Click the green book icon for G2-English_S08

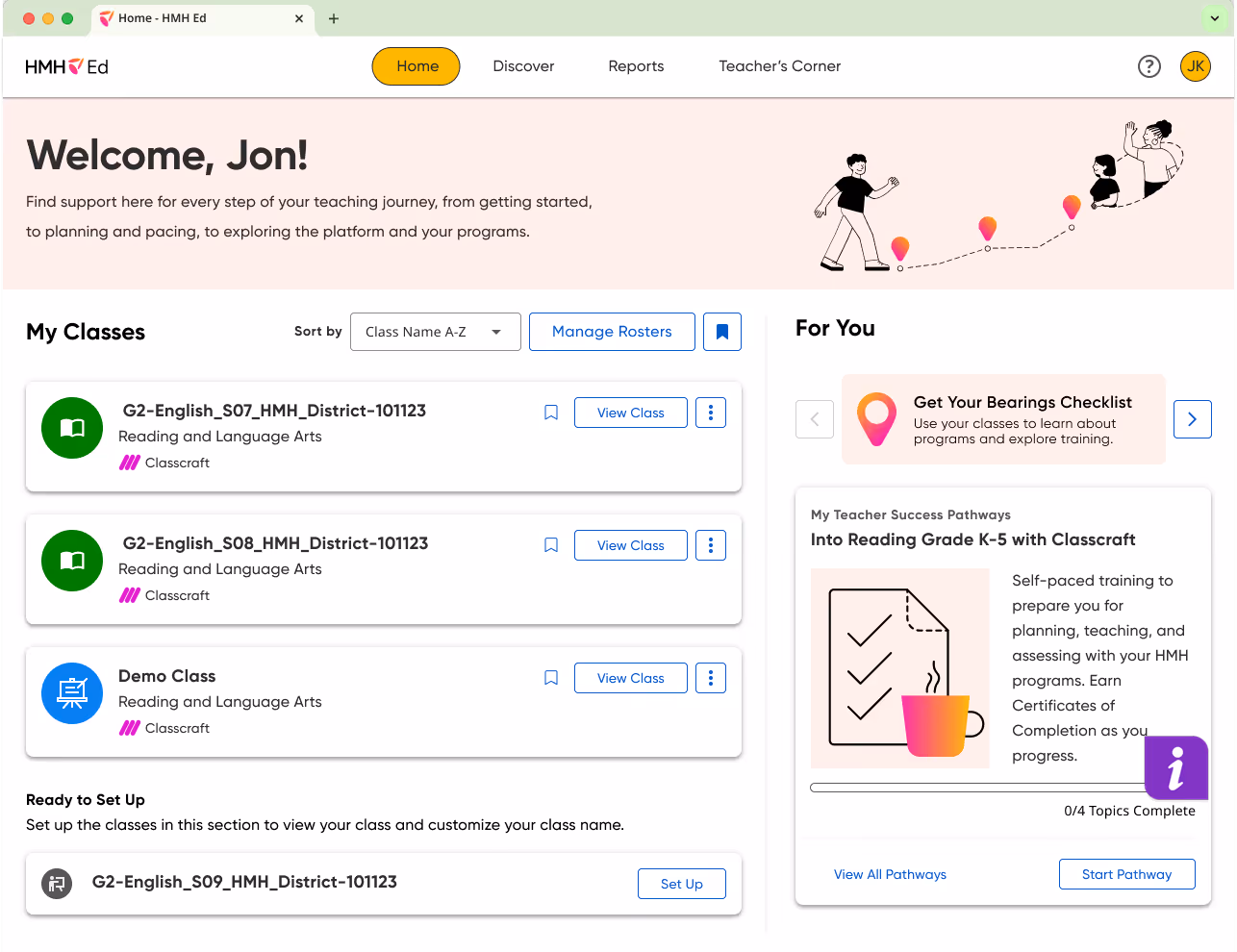72,561
